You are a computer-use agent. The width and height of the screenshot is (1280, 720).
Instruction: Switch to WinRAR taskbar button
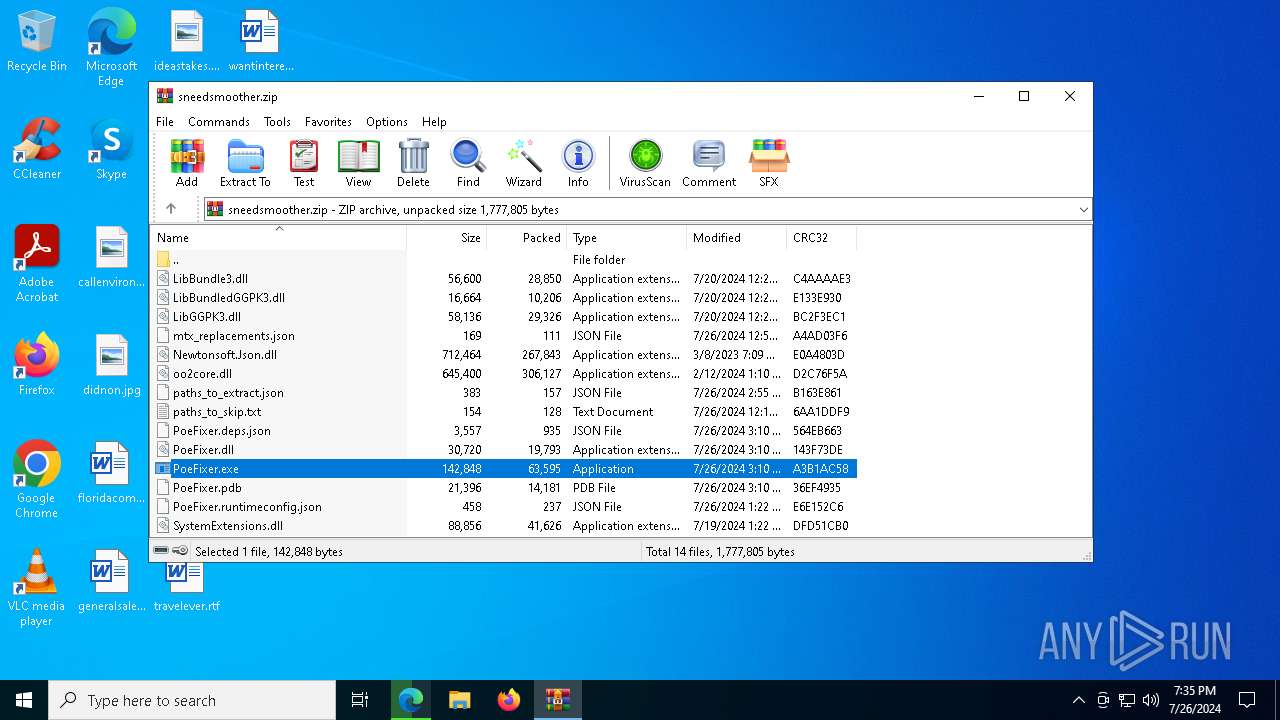[x=557, y=700]
